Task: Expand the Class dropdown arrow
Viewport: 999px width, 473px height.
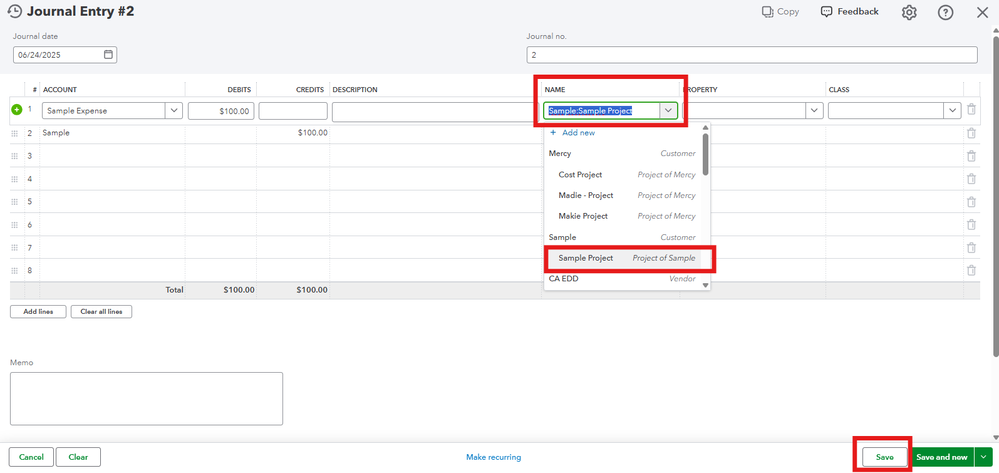Action: click(x=952, y=111)
